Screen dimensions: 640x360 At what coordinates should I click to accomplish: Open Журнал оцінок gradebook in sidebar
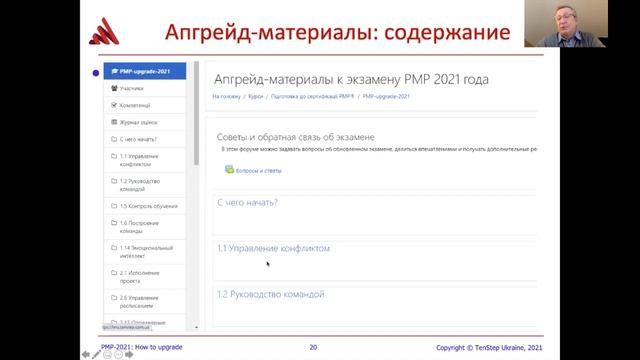(145, 122)
